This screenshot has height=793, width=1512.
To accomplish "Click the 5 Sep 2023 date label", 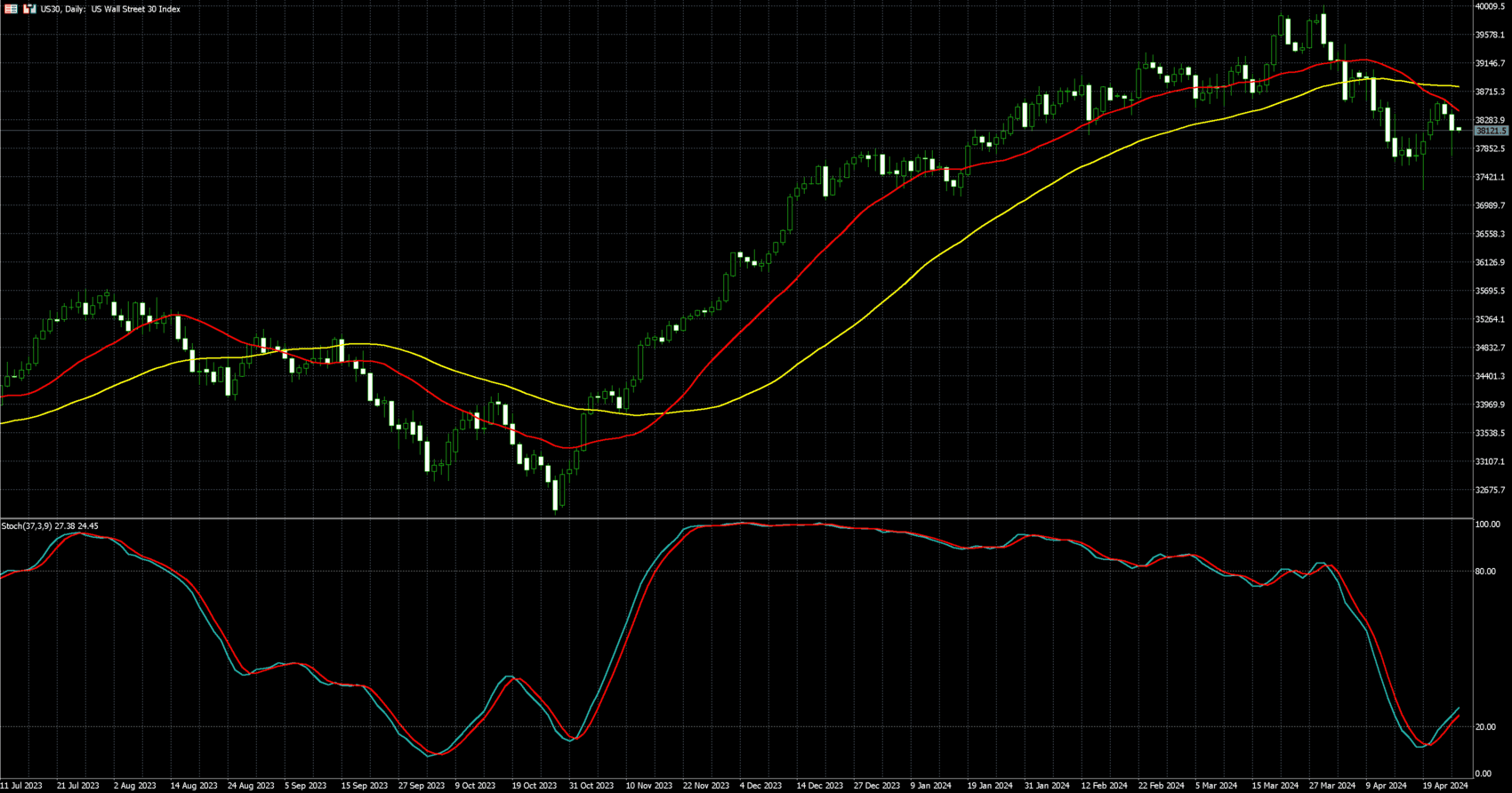I will 306,786.
